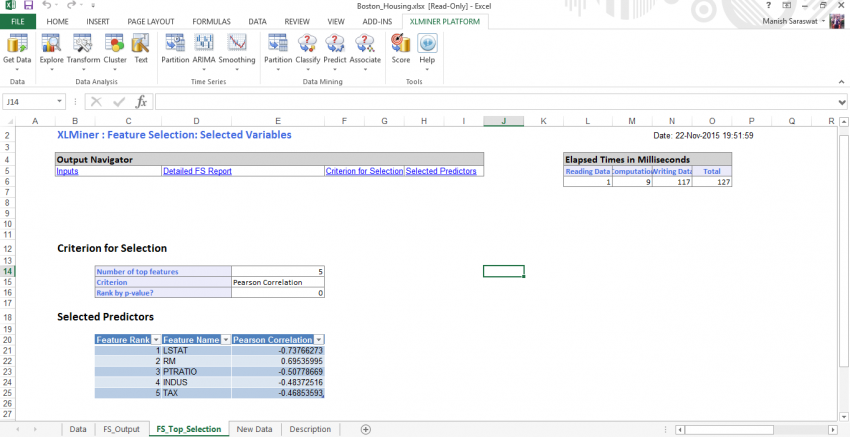
Task: Switch to the FS_Output sheet tab
Action: pyautogui.click(x=121, y=429)
